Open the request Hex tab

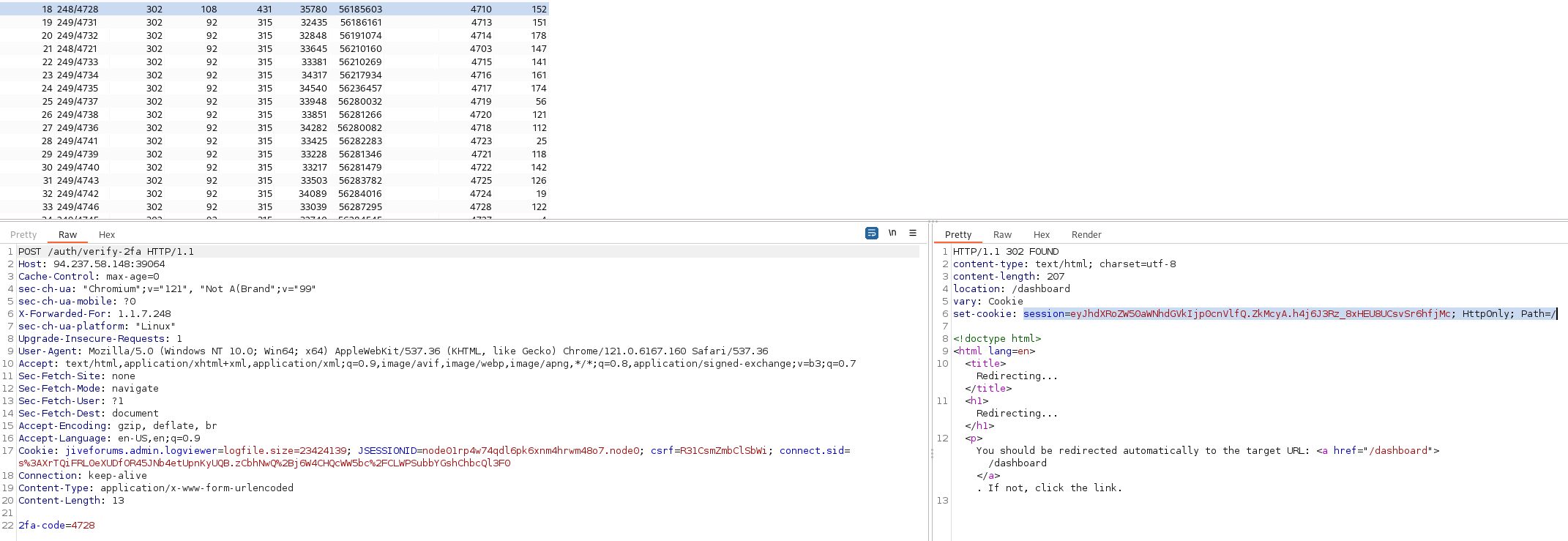click(x=107, y=234)
